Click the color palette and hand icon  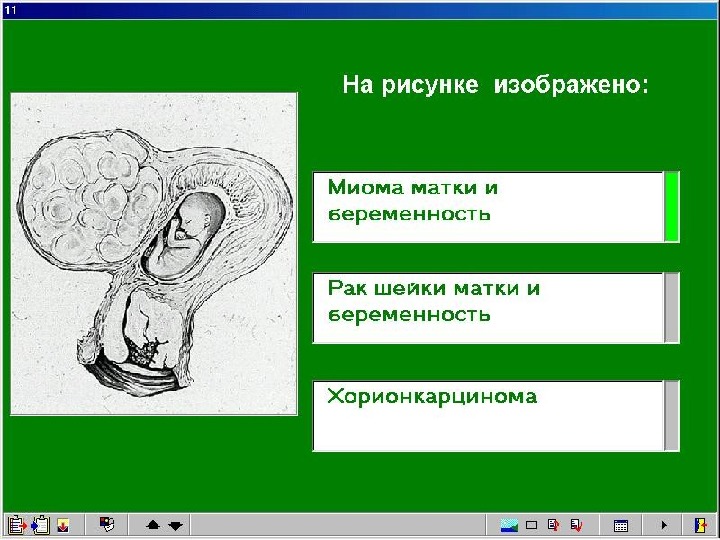(x=107, y=524)
